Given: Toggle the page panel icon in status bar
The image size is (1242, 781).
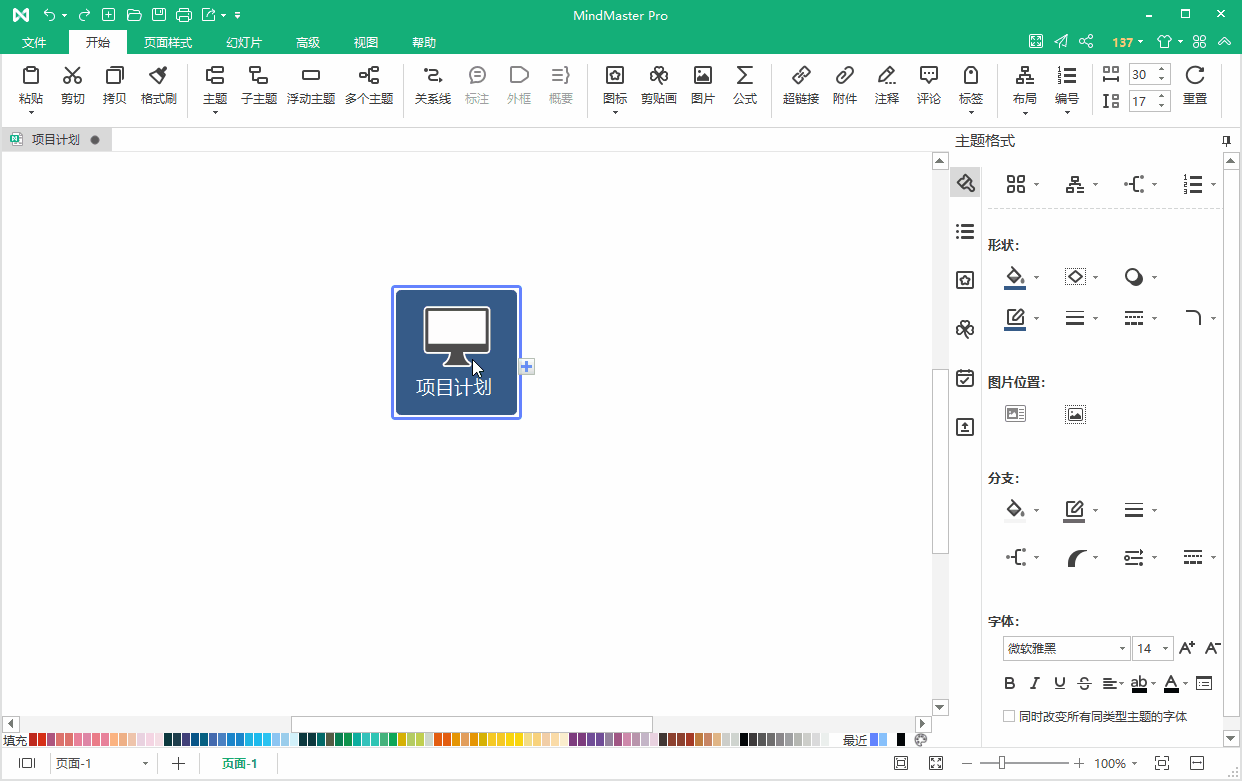Looking at the screenshot, I should click(x=27, y=763).
